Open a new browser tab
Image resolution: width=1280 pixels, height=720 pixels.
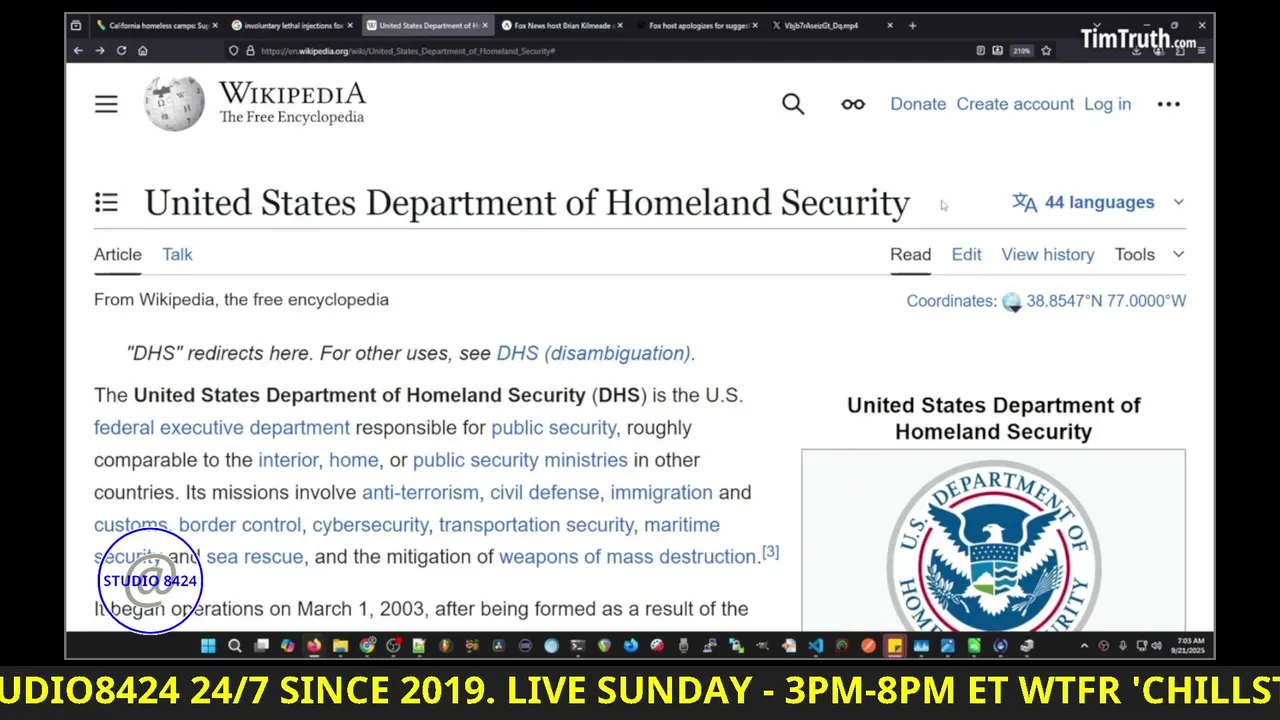912,25
